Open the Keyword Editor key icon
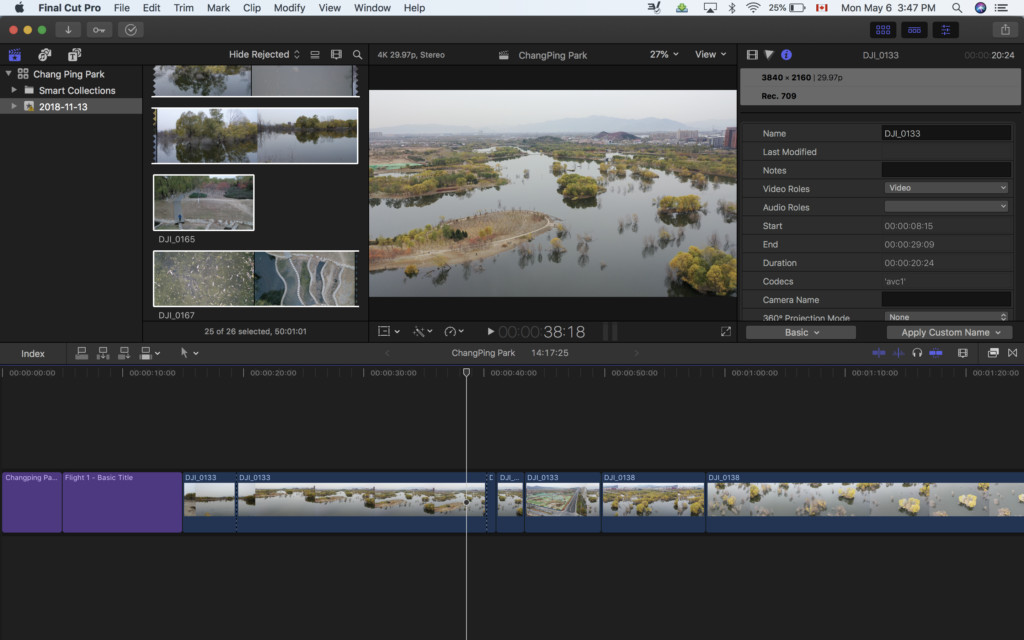 pyautogui.click(x=99, y=30)
